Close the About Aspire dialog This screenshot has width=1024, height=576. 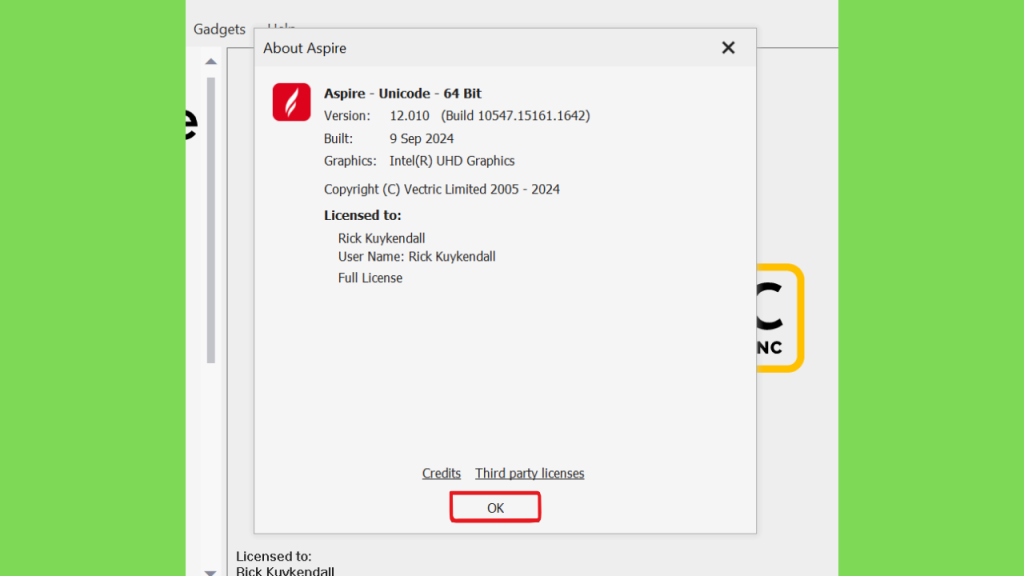tap(728, 48)
